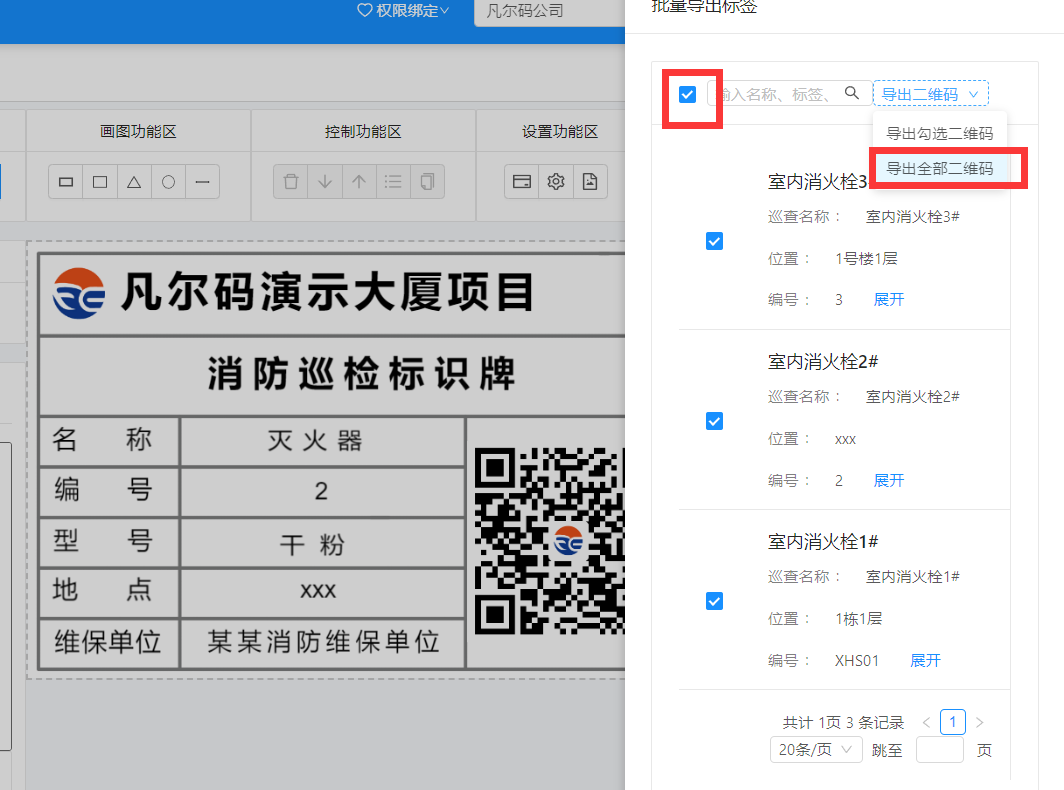This screenshot has width=1064, height=790.
Task: Click the trash delete icon
Action: (291, 182)
